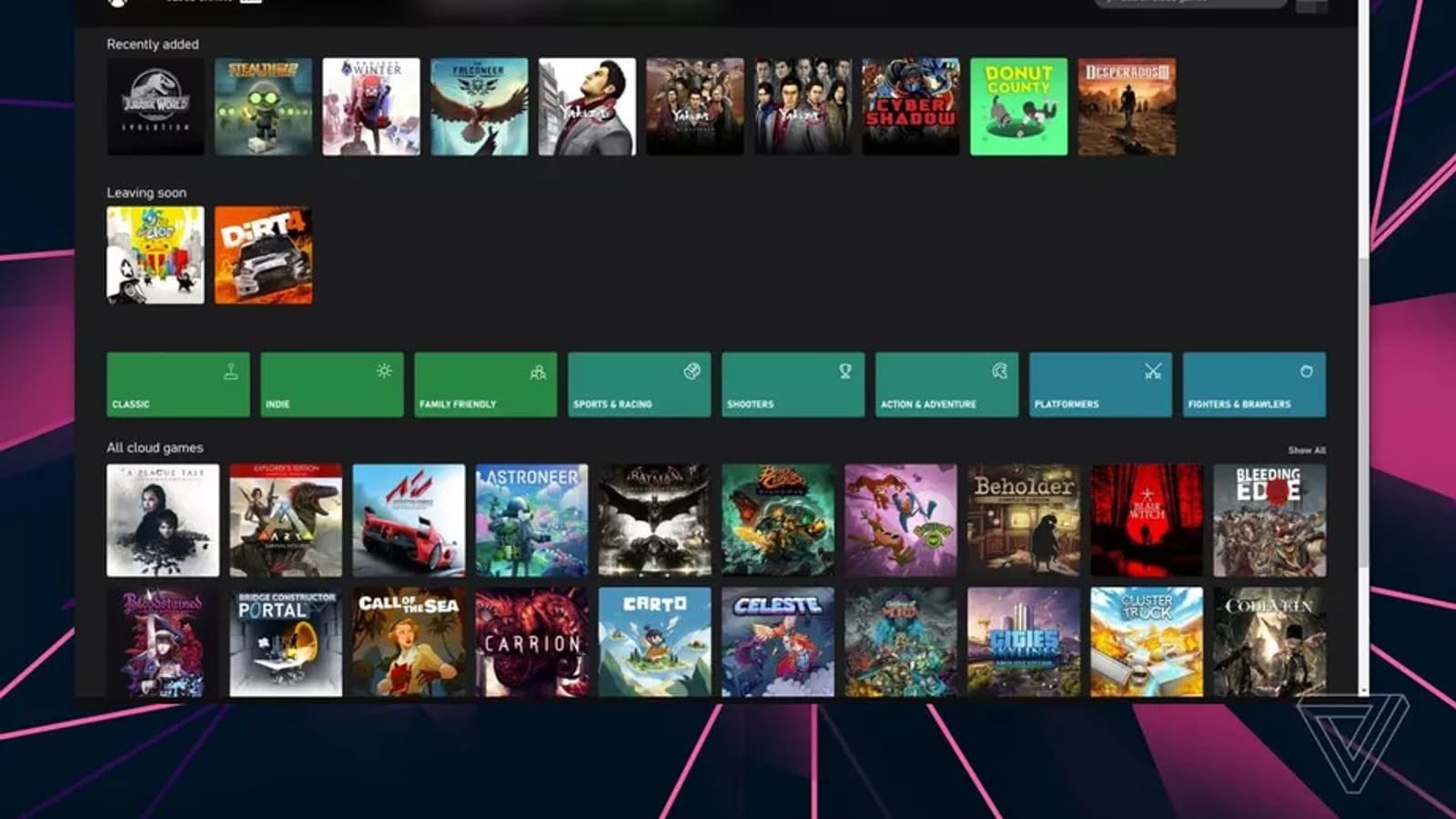Image resolution: width=1456 pixels, height=819 pixels.
Task: Open the Call of the Sea tile
Action: [x=409, y=642]
